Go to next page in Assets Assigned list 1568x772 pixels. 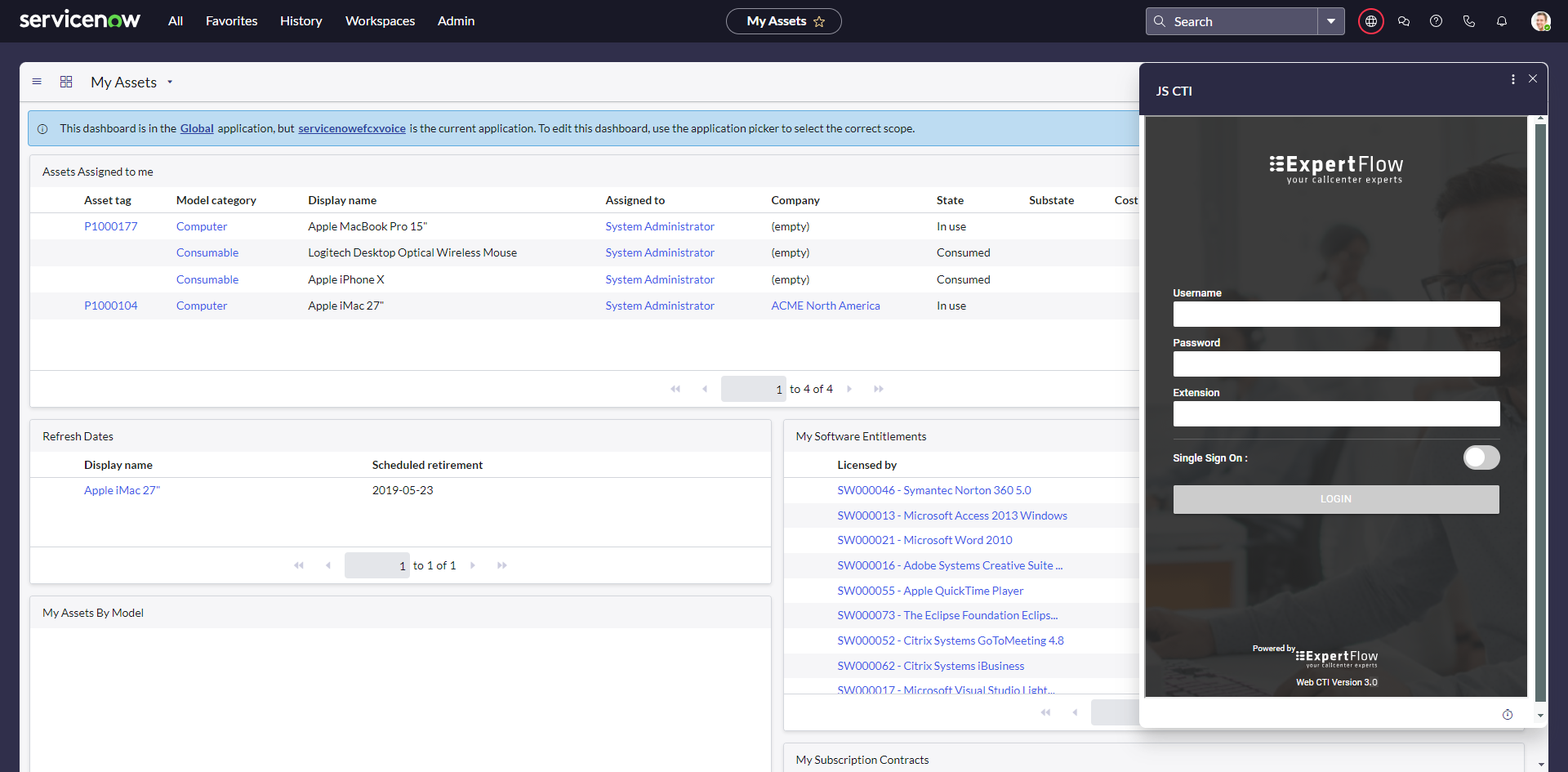pyautogui.click(x=849, y=389)
